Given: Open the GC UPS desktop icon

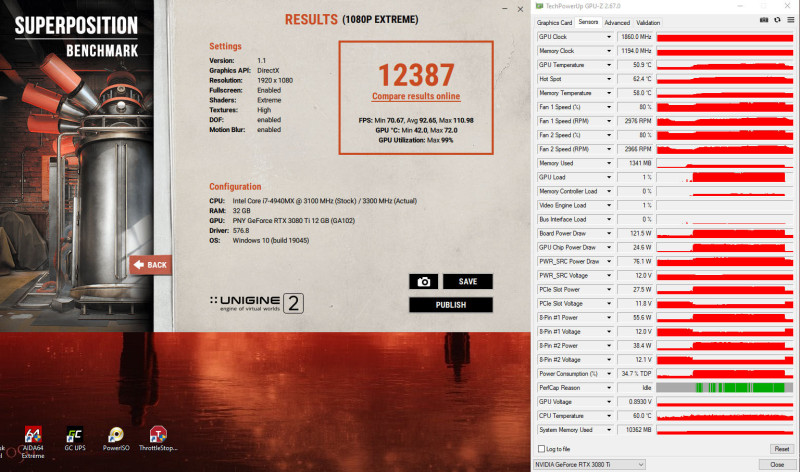Looking at the screenshot, I should coord(75,439).
